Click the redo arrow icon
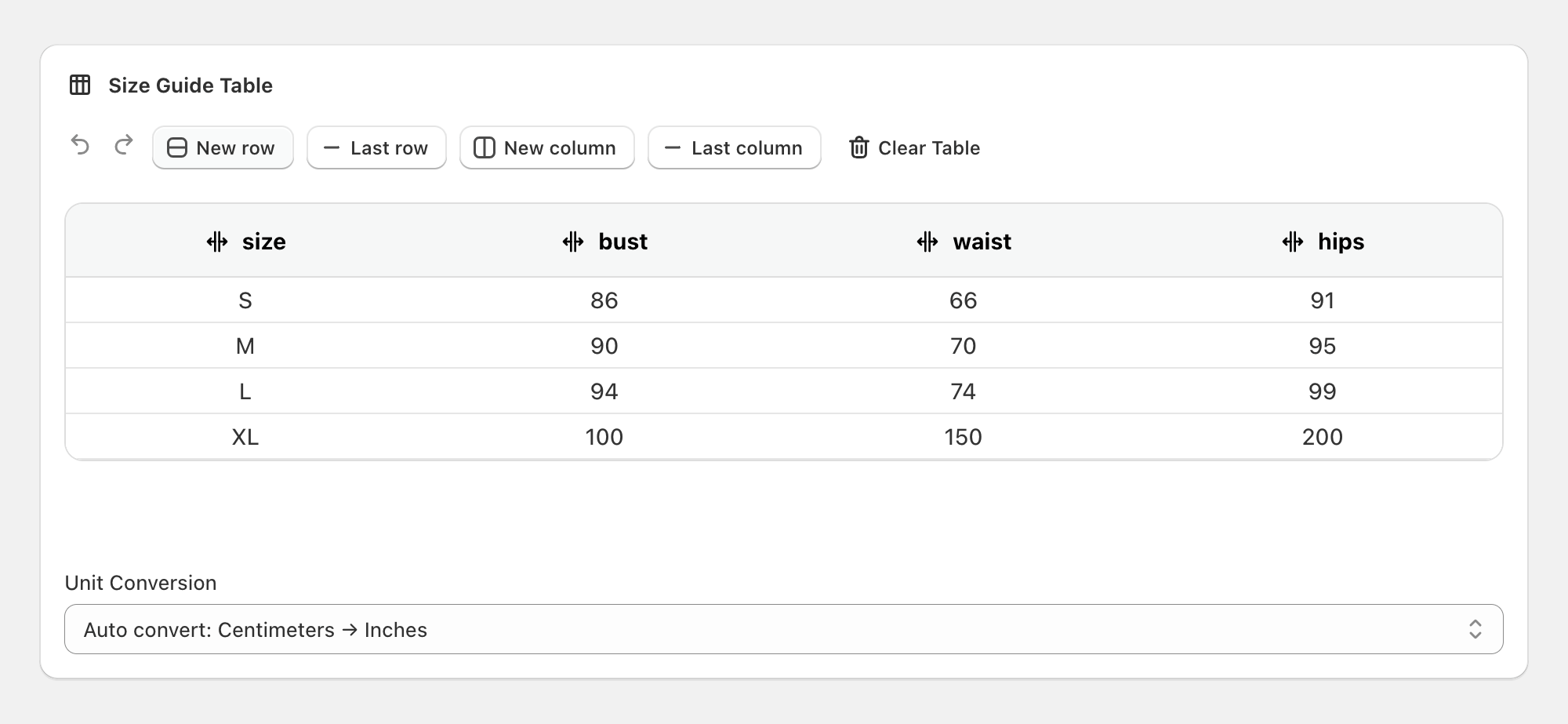Image resolution: width=1568 pixels, height=724 pixels. (123, 146)
